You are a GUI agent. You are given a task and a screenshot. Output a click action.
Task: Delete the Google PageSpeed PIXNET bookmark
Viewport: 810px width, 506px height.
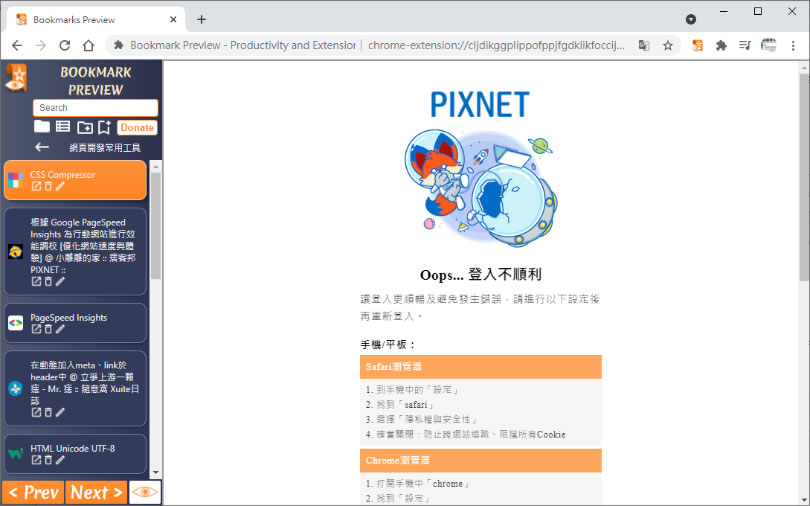48,281
